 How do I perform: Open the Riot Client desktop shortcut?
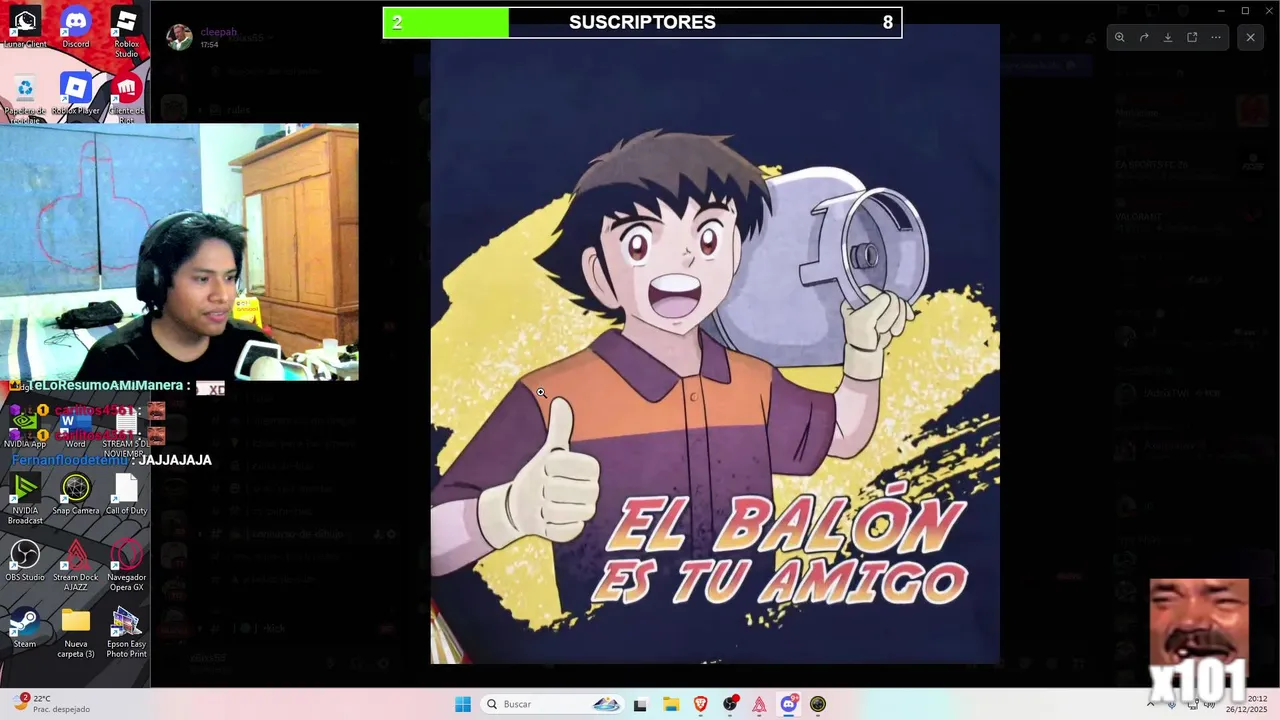coord(126,97)
